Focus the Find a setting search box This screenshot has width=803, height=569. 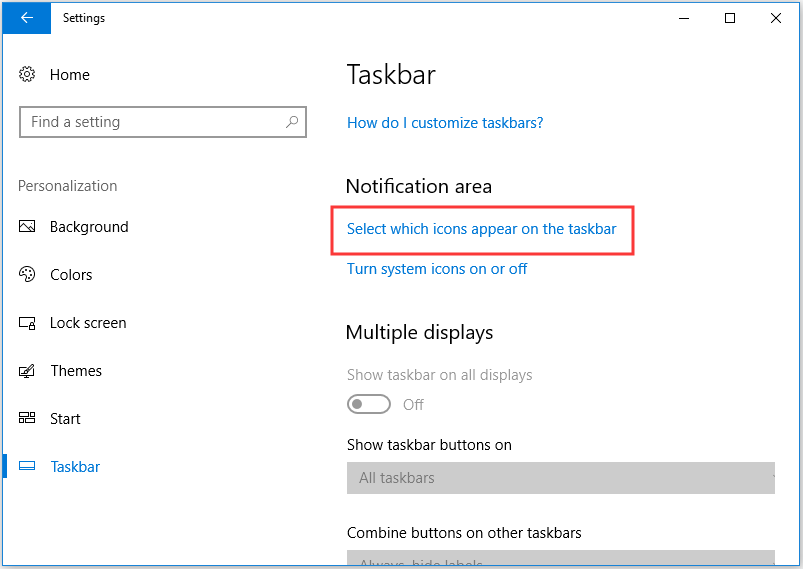[x=163, y=122]
